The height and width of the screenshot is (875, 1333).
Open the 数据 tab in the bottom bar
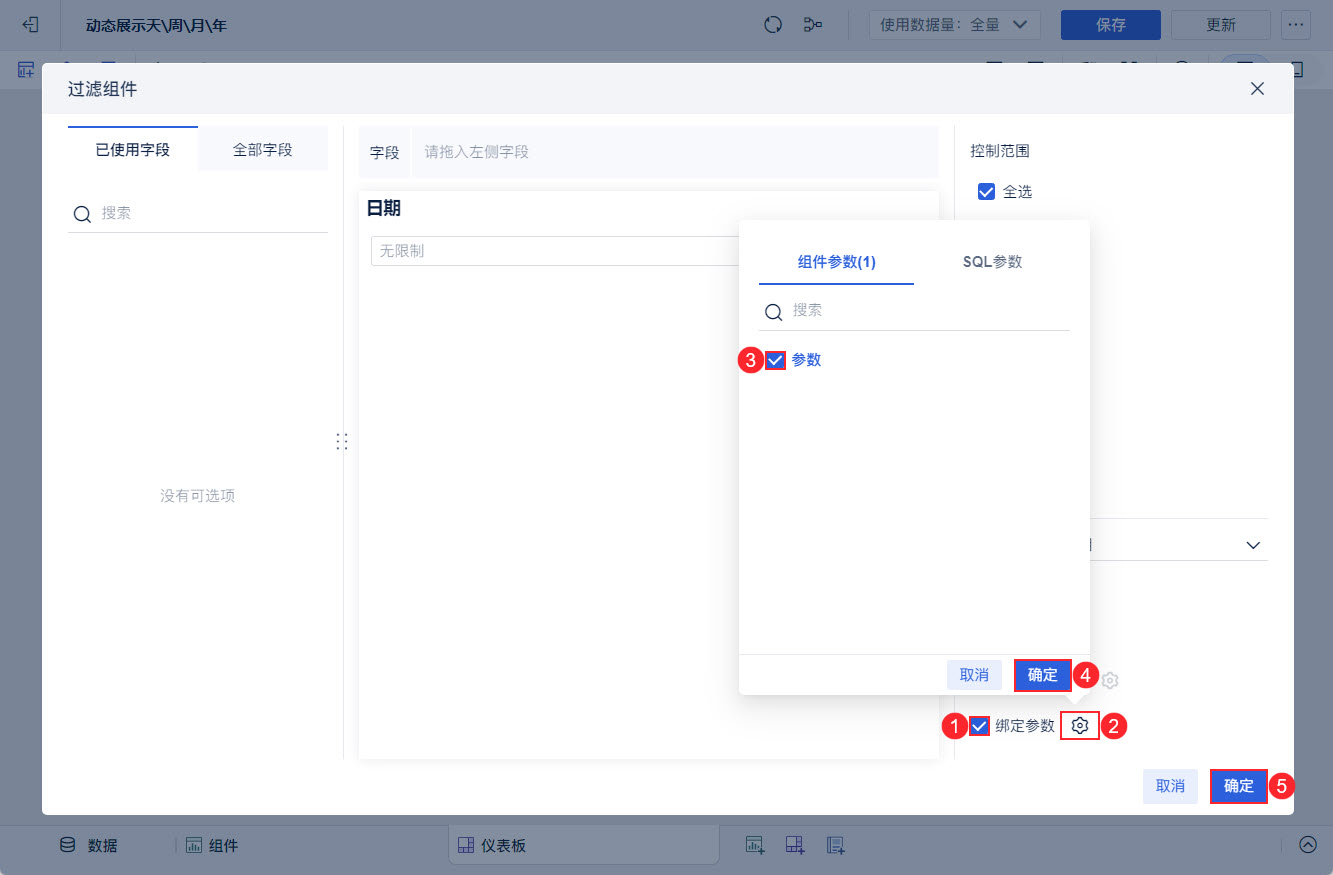[x=89, y=845]
